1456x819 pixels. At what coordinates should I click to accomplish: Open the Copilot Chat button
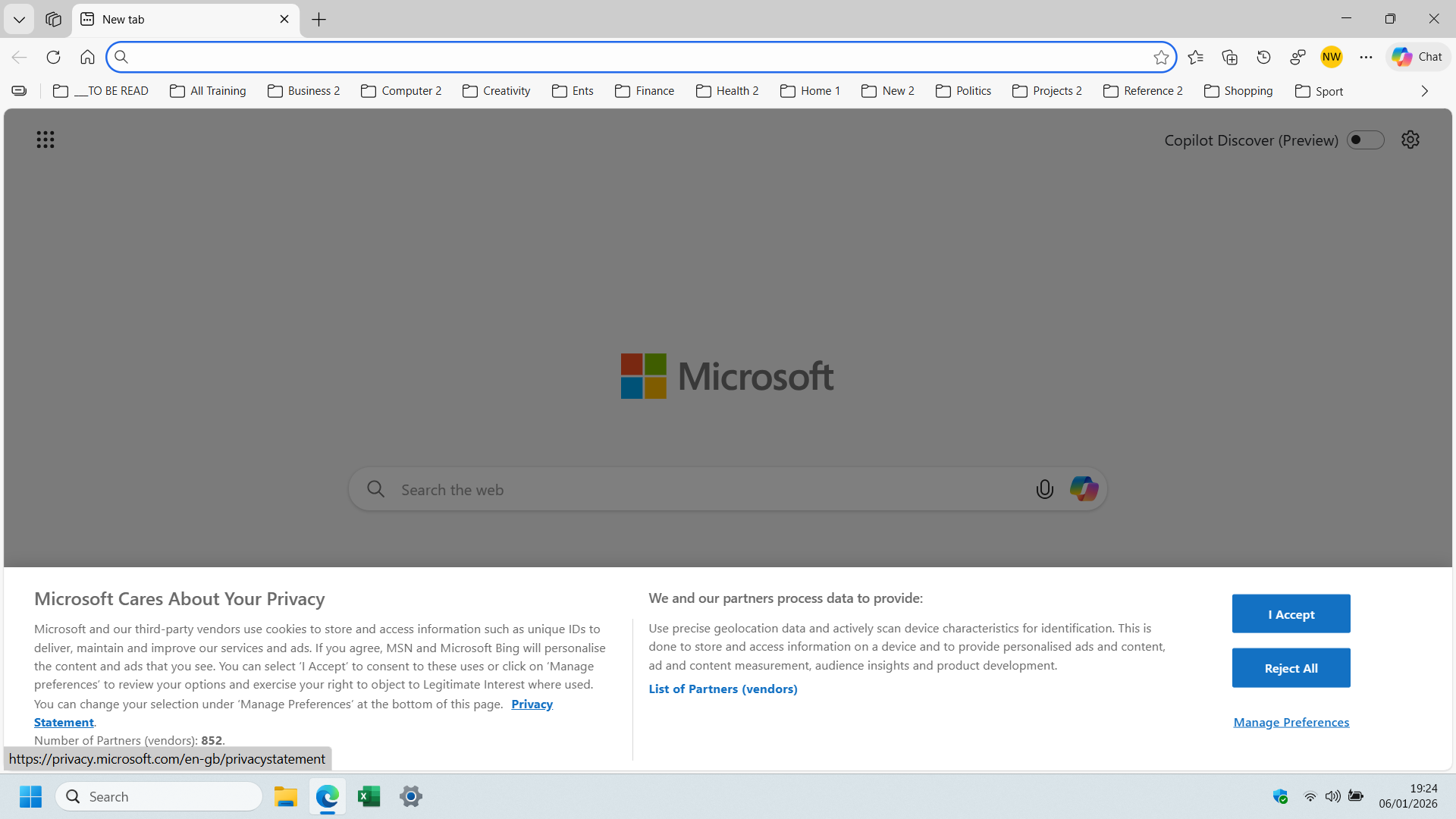[1417, 57]
